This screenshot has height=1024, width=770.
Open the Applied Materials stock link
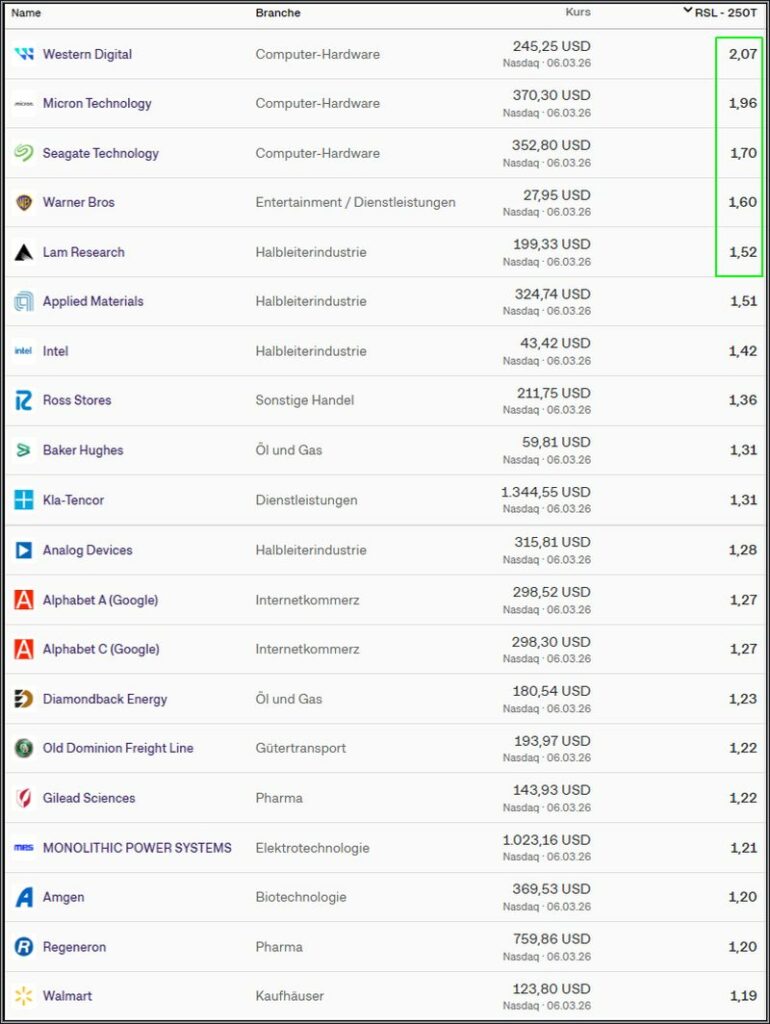click(93, 302)
